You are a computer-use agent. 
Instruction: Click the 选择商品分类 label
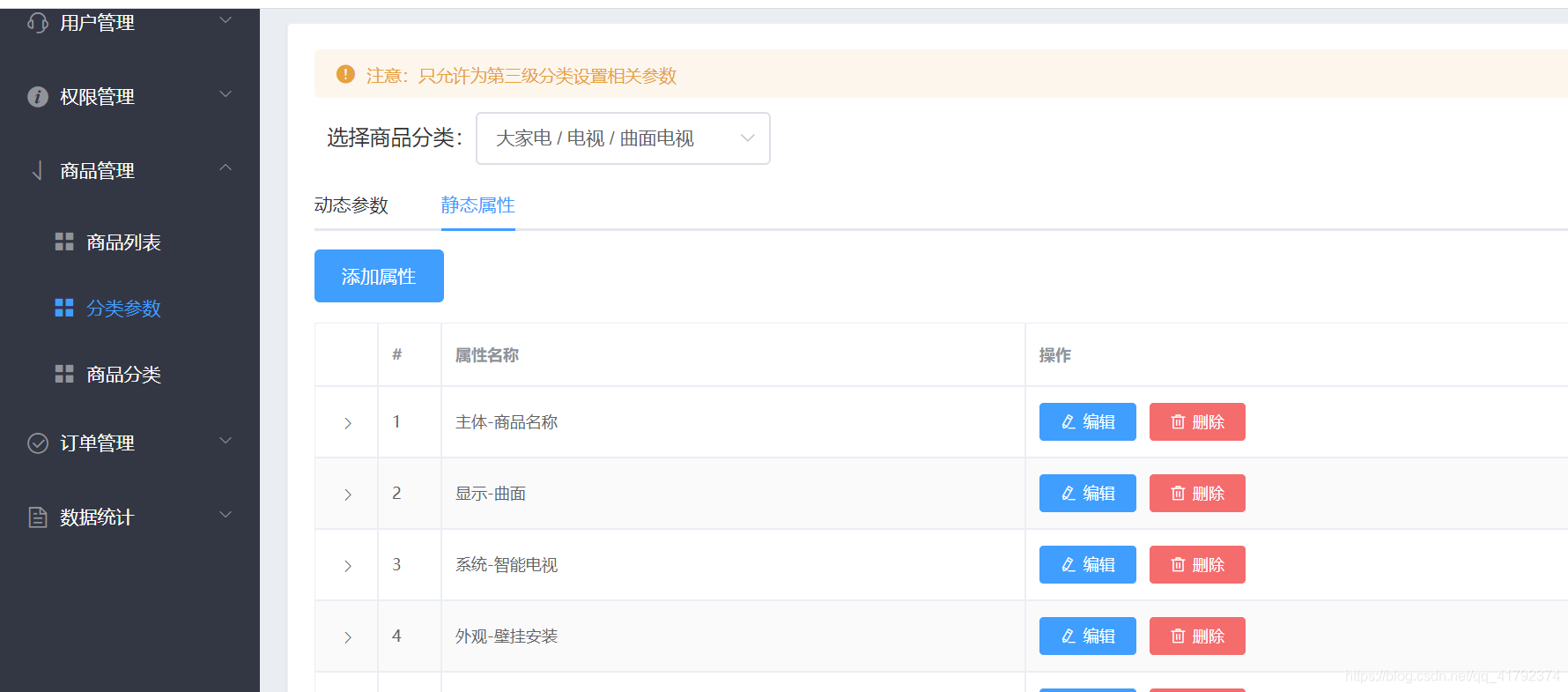point(395,138)
